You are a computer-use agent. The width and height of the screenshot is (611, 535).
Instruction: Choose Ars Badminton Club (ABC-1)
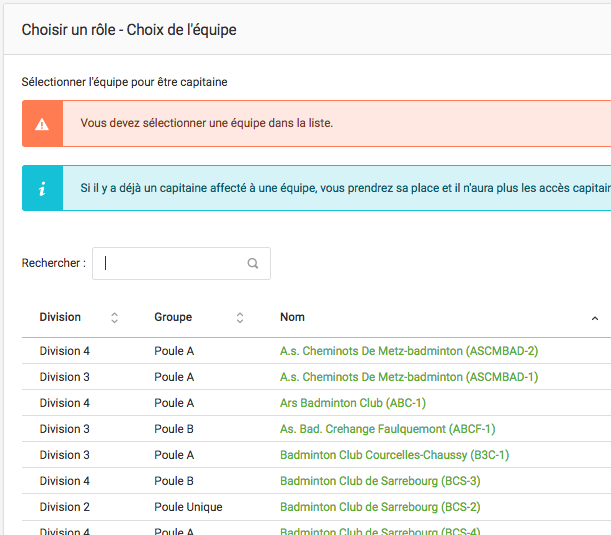point(353,403)
